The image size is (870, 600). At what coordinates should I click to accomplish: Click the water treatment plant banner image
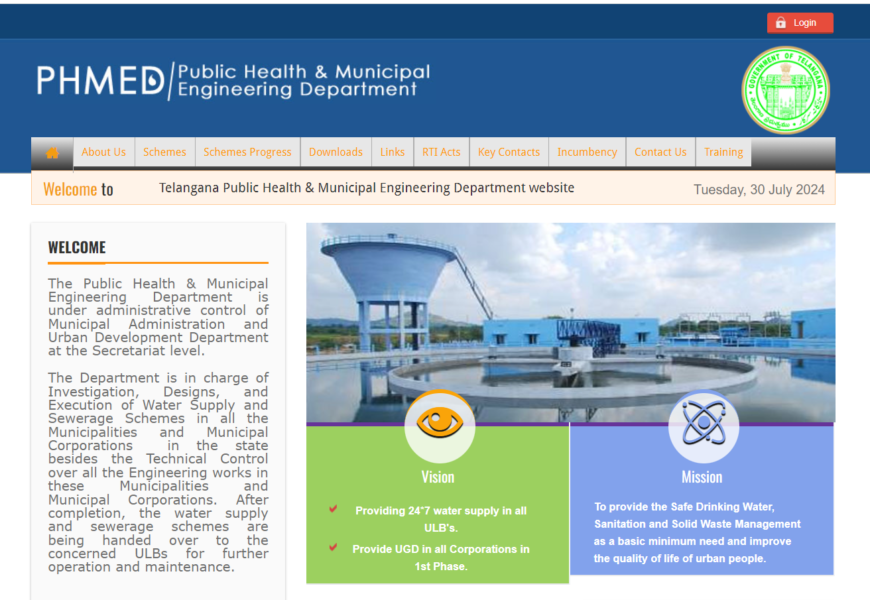(570, 322)
